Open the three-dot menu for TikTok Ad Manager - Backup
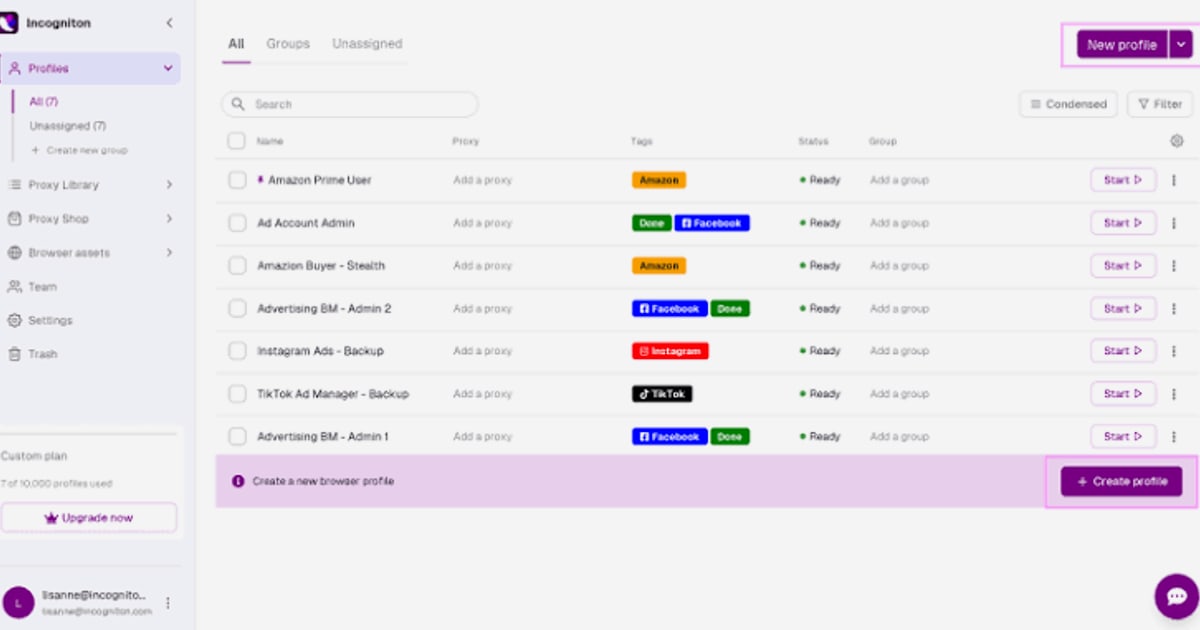 pyautogui.click(x=1174, y=394)
